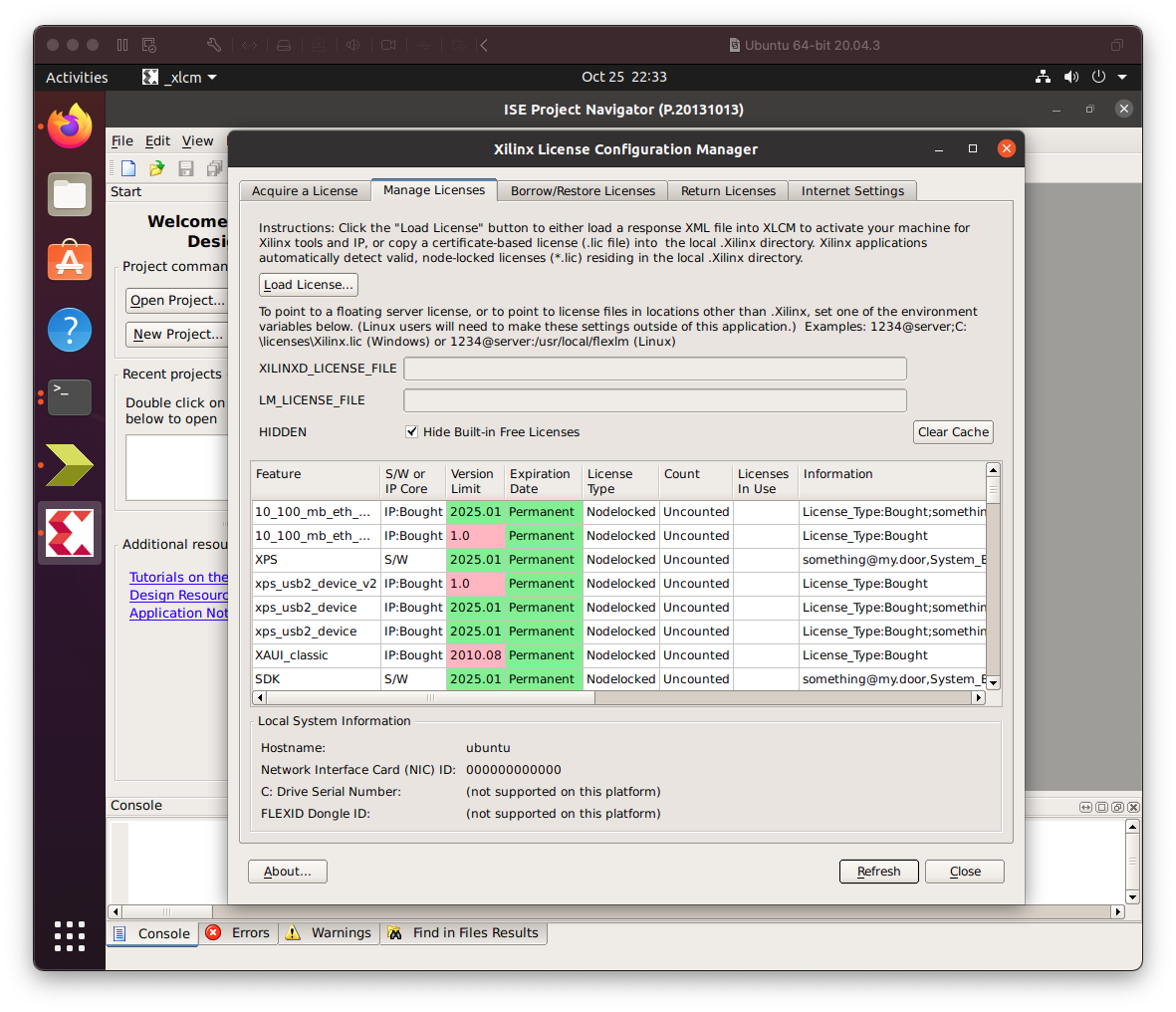Click the Expiration Date column header
Viewport: 1176px width, 1012px height.
(x=544, y=481)
